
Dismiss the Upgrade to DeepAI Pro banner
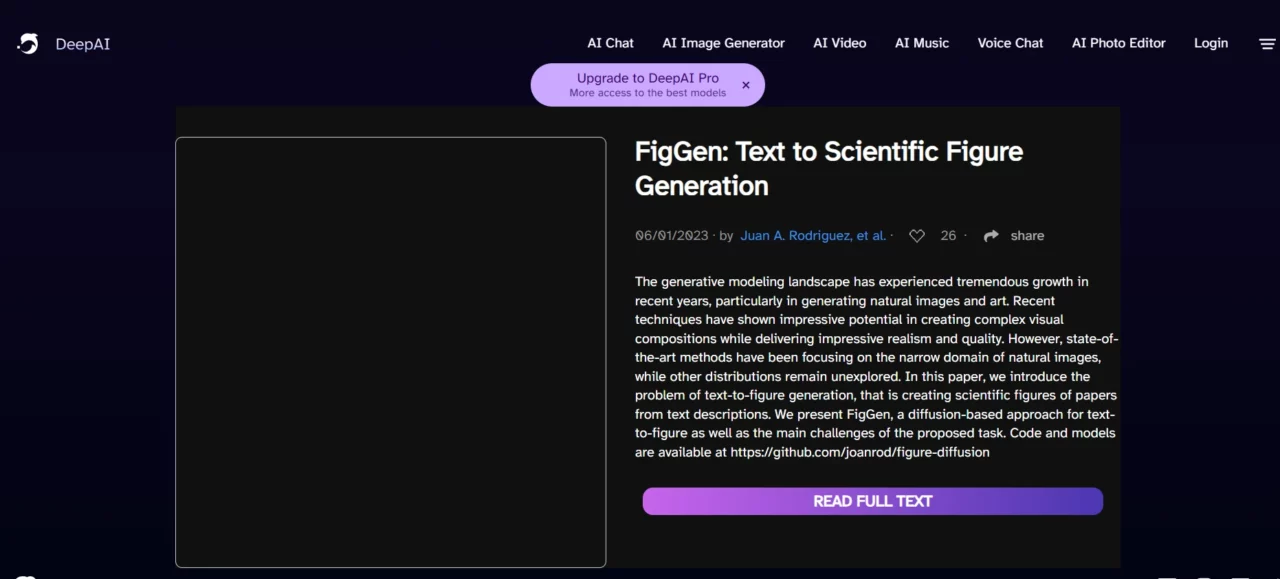coord(746,85)
